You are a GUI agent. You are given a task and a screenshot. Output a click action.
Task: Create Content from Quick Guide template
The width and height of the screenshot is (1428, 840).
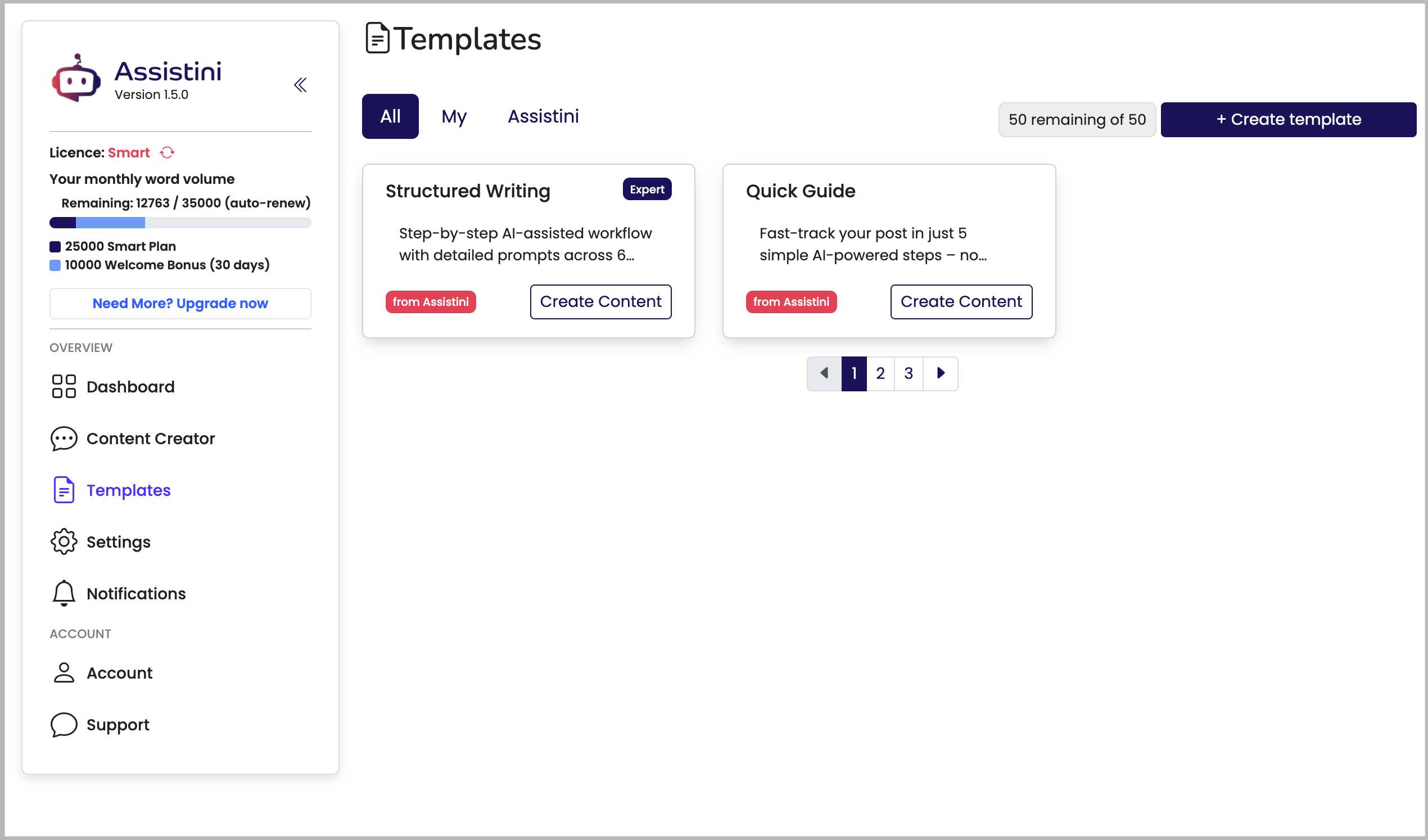(961, 302)
